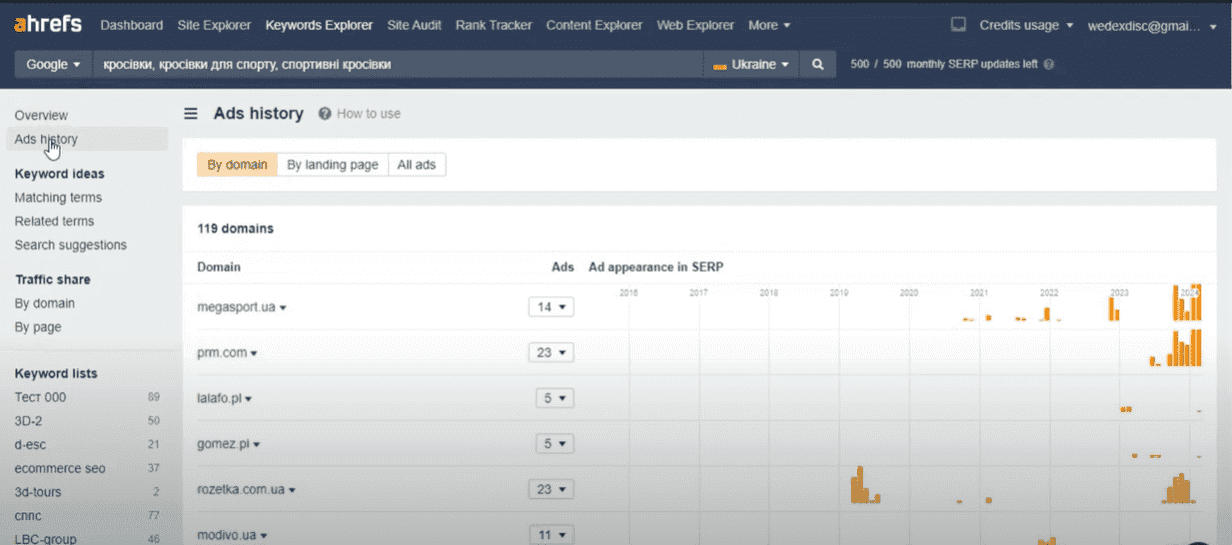Switch to By landing page tab
This screenshot has height=545, width=1232.
click(x=333, y=165)
